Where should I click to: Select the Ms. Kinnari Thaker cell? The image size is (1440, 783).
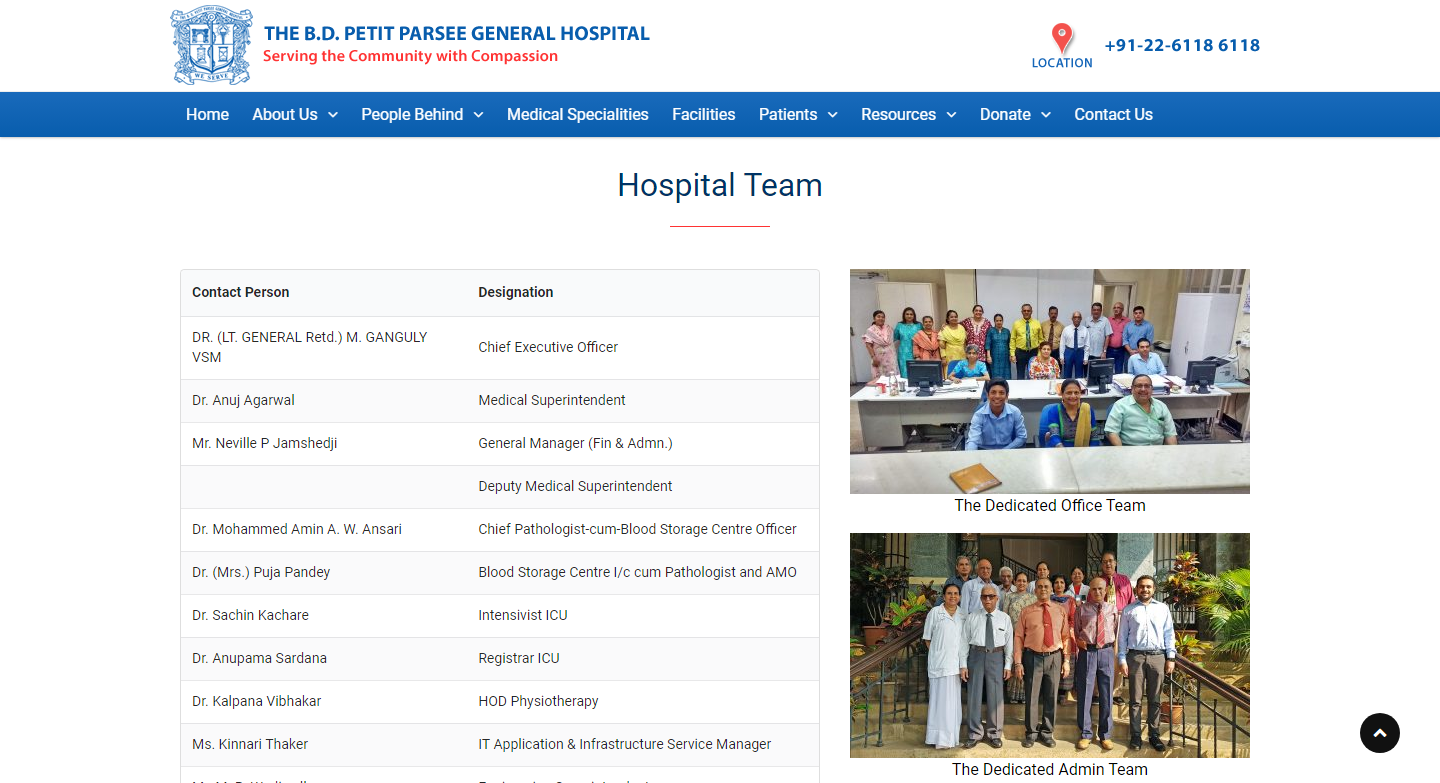pos(324,744)
